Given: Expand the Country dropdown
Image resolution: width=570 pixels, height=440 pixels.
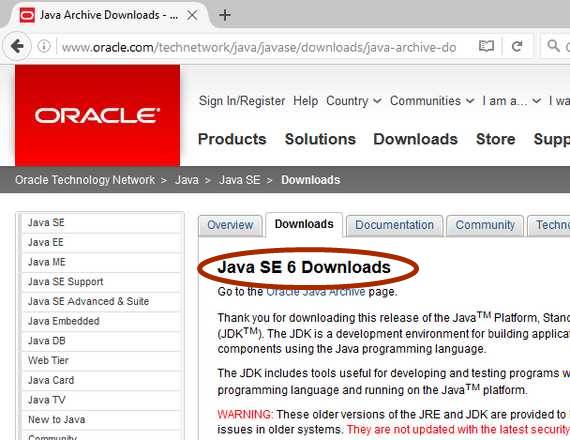Looking at the screenshot, I should tap(353, 101).
